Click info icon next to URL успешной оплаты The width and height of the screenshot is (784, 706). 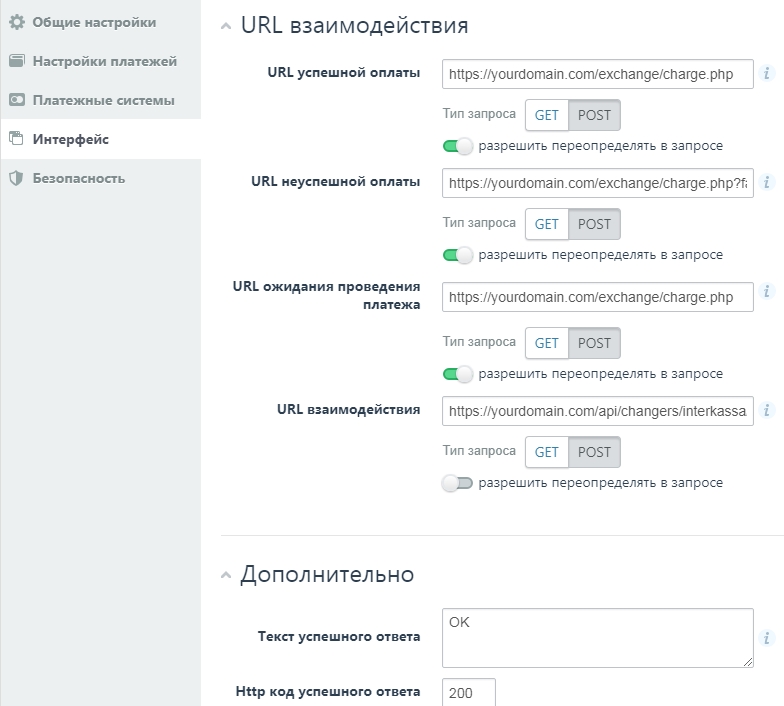pyautogui.click(x=767, y=73)
